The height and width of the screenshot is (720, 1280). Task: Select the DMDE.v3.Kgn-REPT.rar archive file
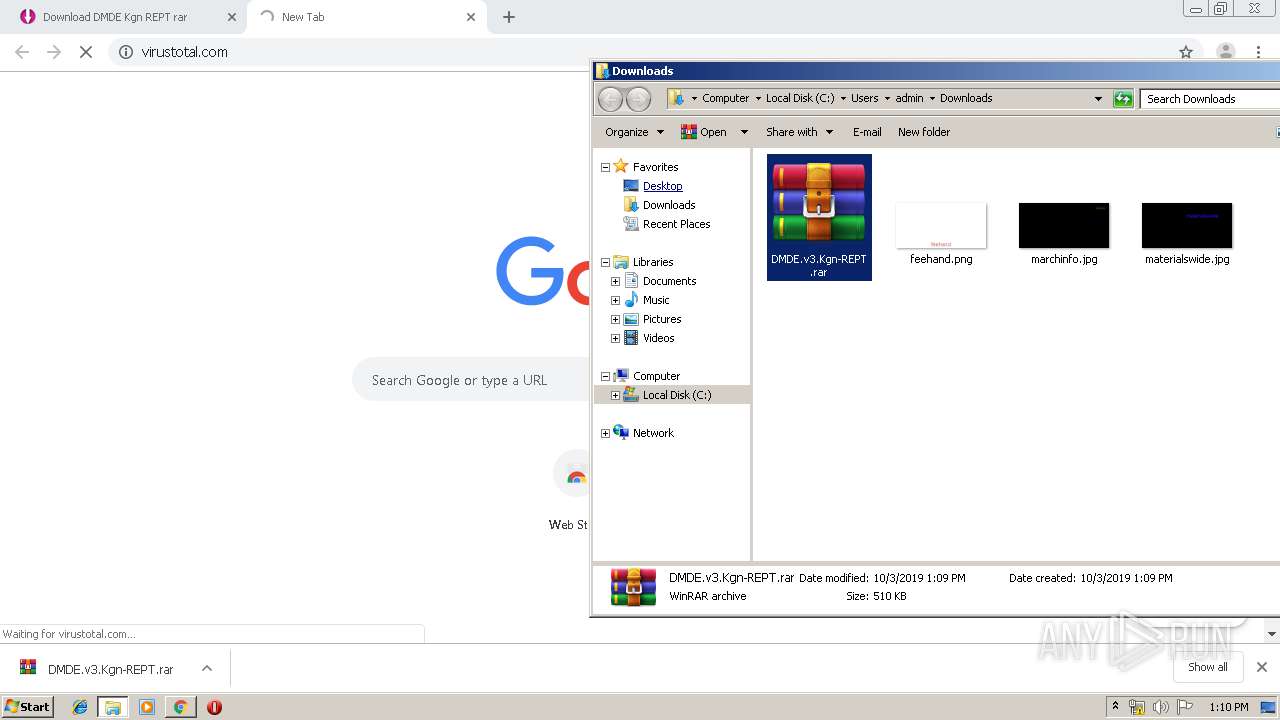pos(819,217)
